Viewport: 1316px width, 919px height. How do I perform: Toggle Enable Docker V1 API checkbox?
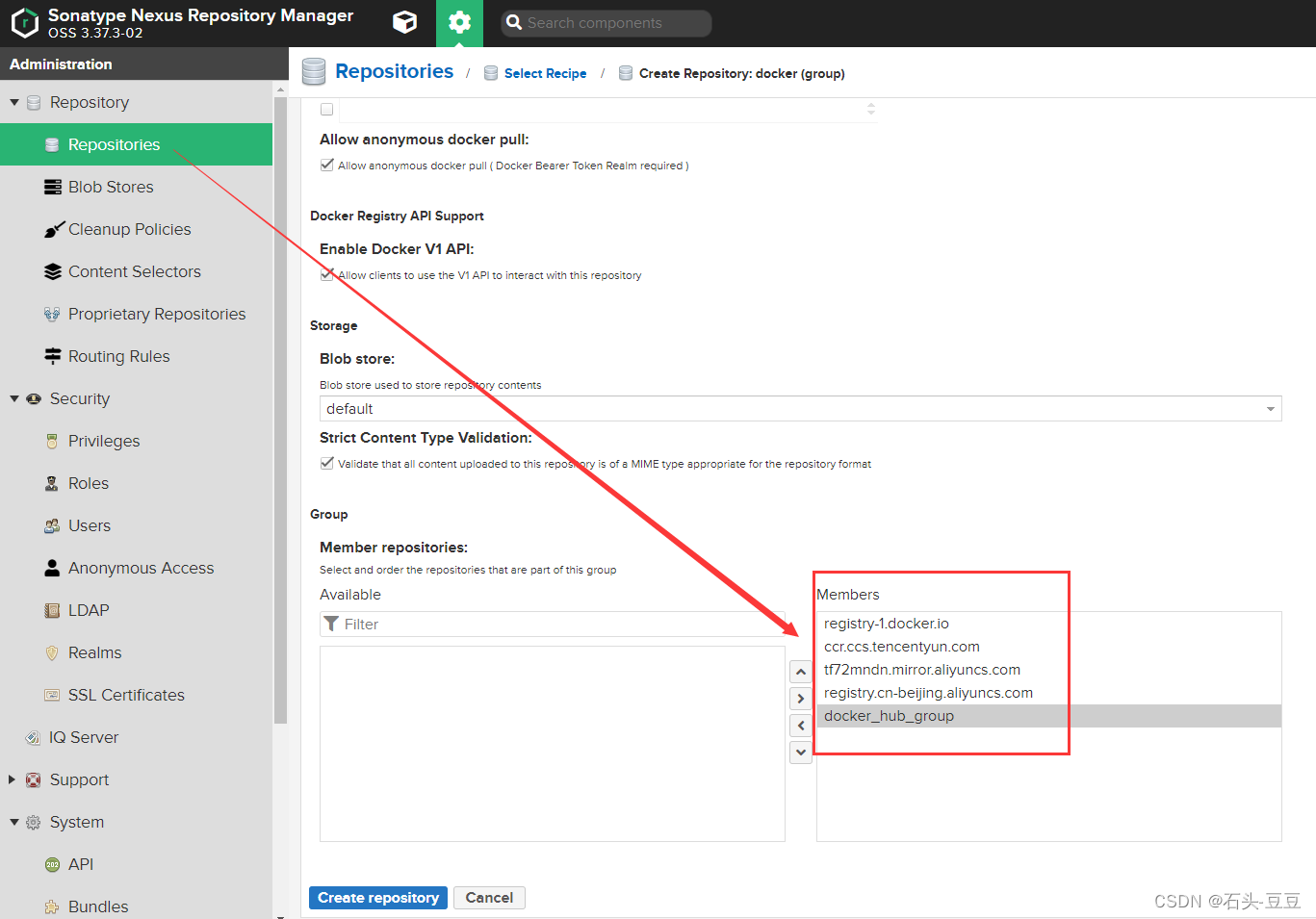(327, 274)
